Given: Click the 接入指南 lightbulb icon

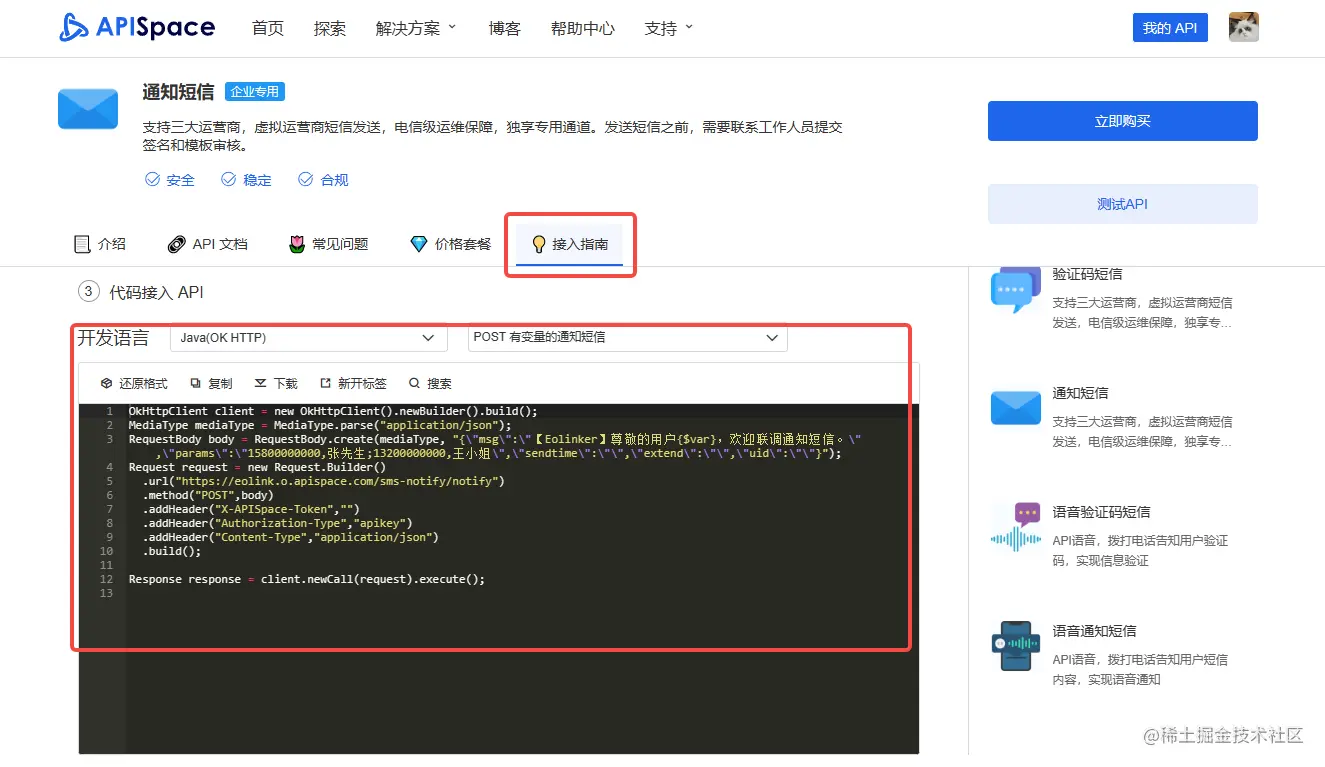Looking at the screenshot, I should pos(539,244).
